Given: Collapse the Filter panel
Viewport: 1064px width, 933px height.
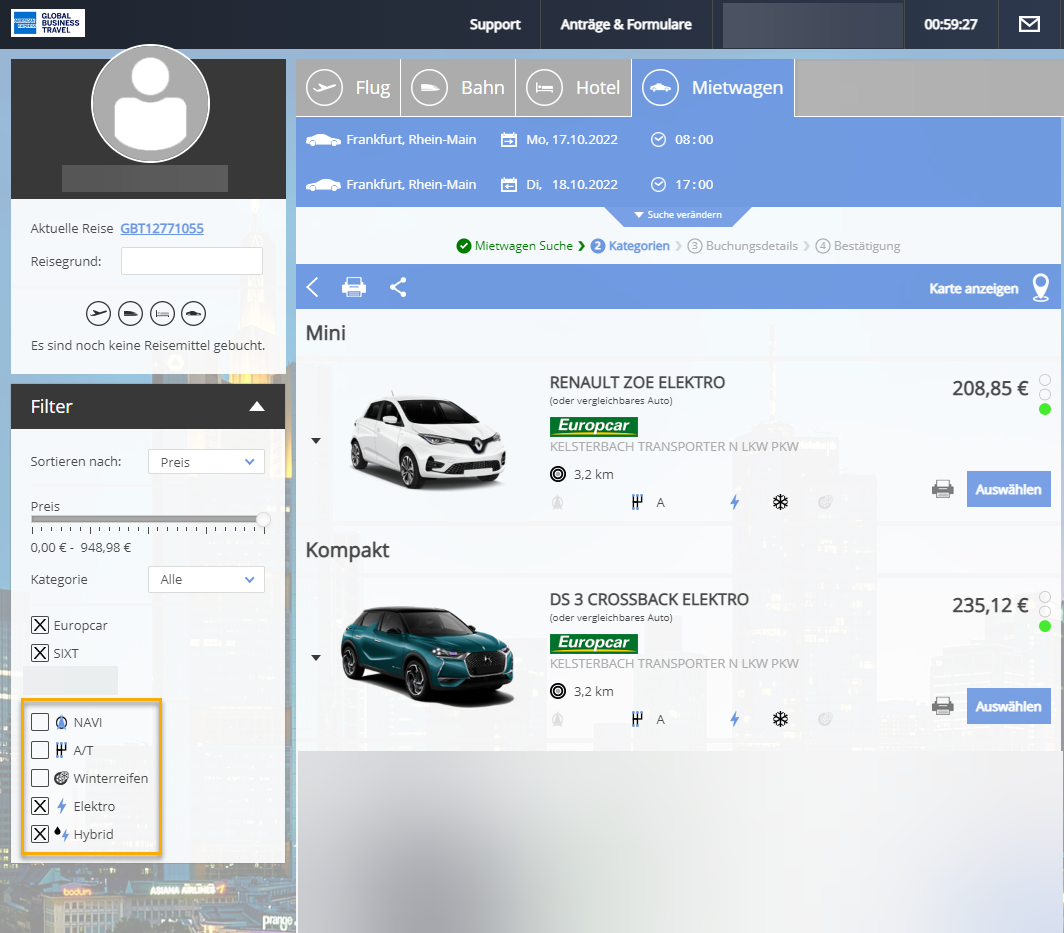Looking at the screenshot, I should point(256,406).
